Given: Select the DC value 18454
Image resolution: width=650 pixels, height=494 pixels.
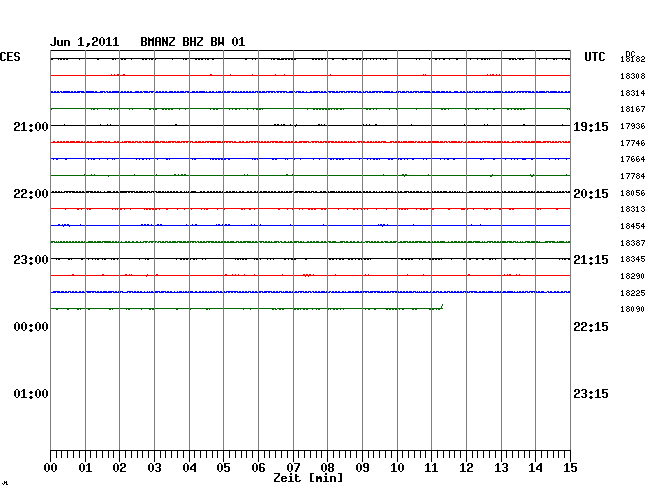Looking at the screenshot, I should (633, 226).
